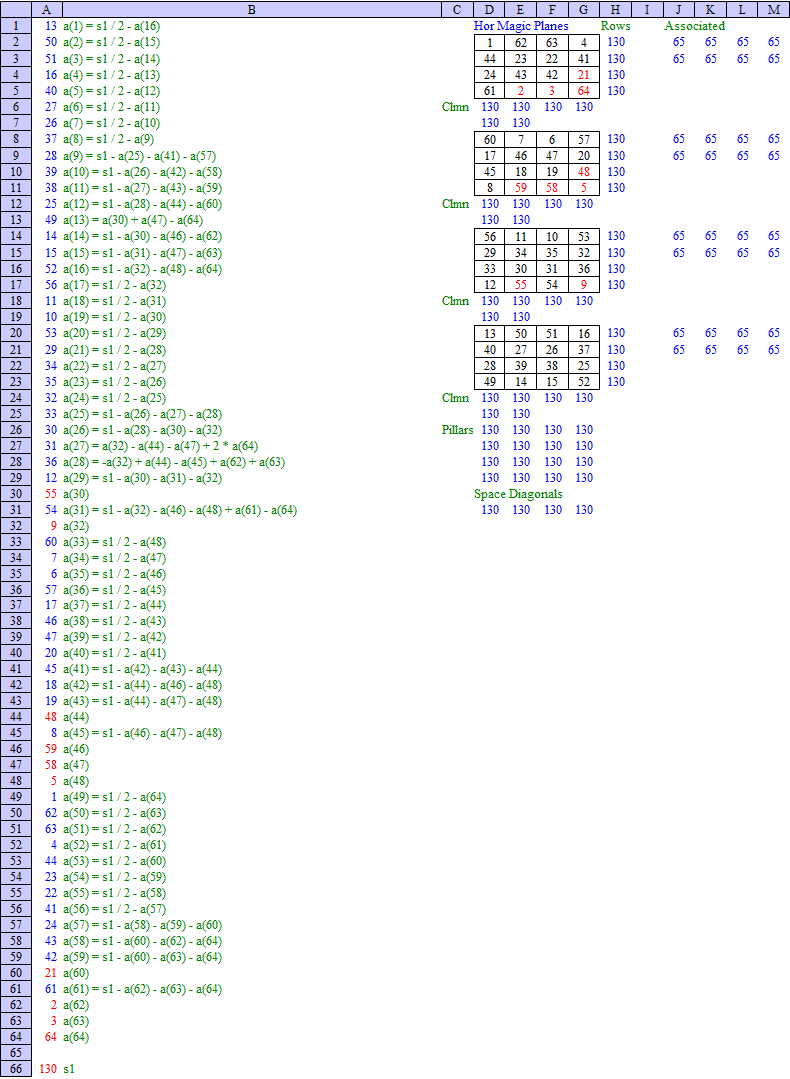Click formula 'a(33) = s1 / 2 - a(48)'
This screenshot has height=1079, width=790.
(114, 542)
